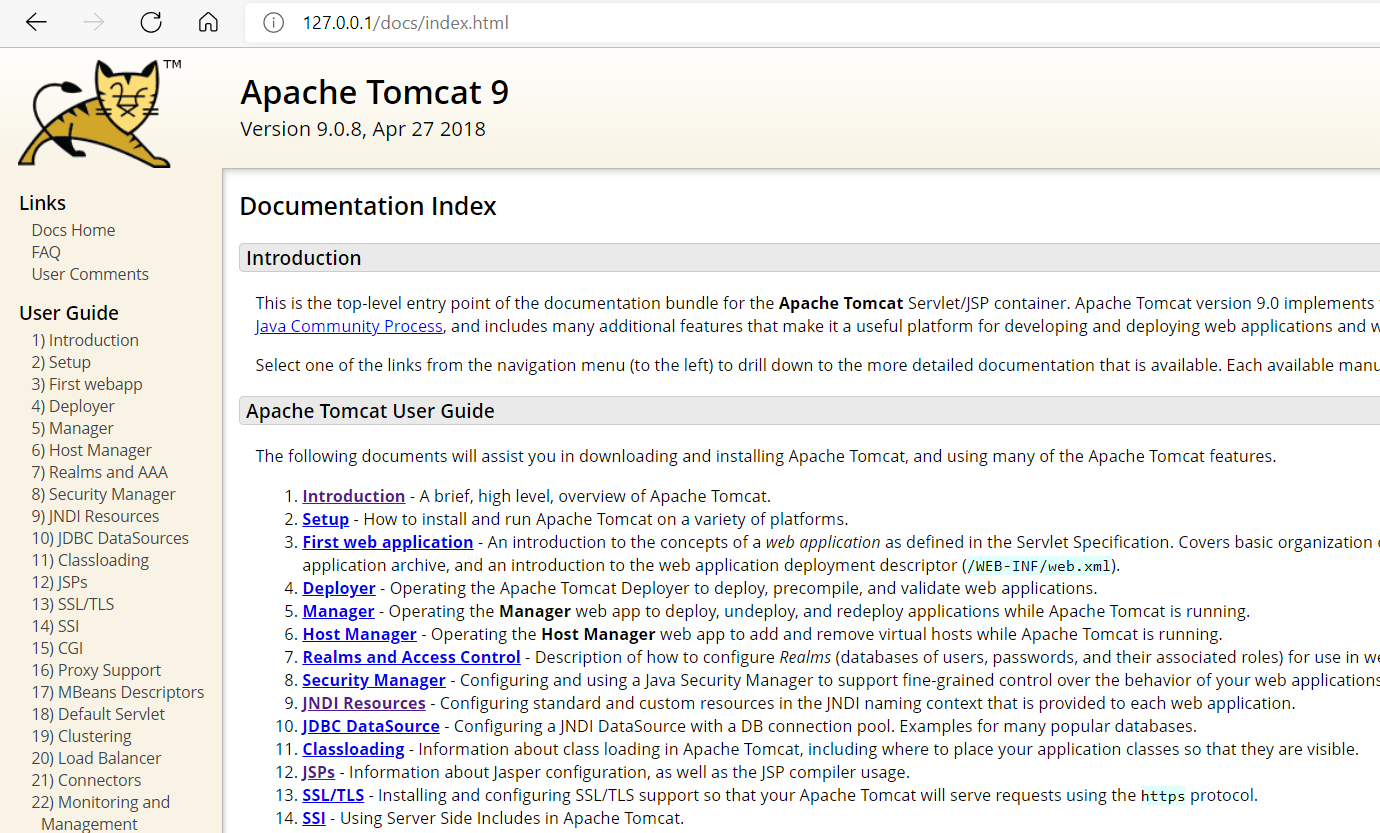Open sidebar item 16) Proxy Support

click(96, 670)
